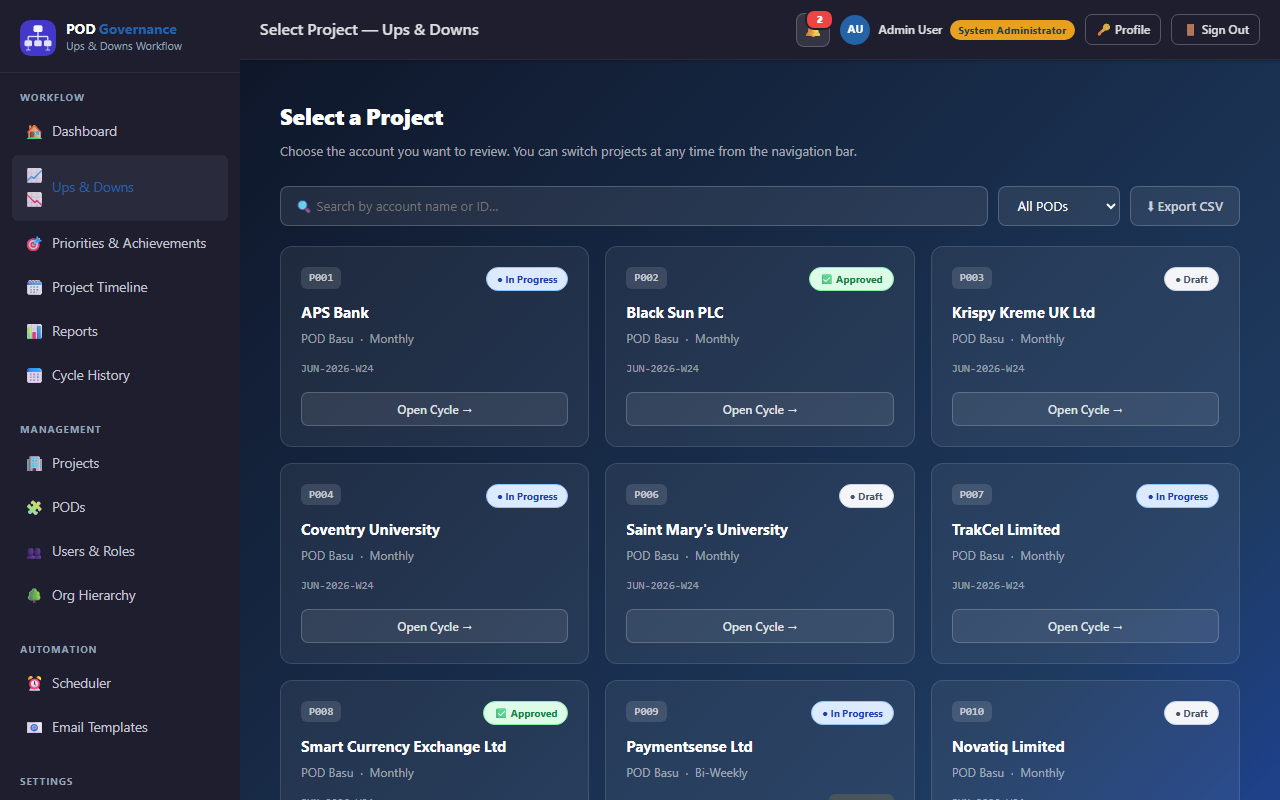Click the PODs puzzle piece icon

click(x=34, y=507)
